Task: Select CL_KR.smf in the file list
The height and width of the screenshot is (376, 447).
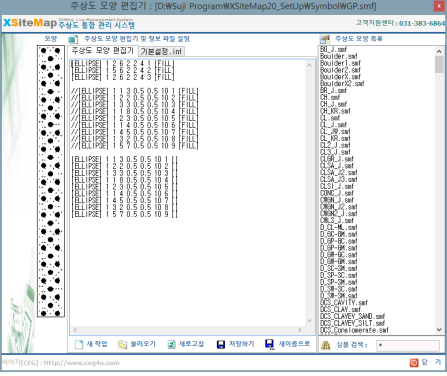Action: 335,138
